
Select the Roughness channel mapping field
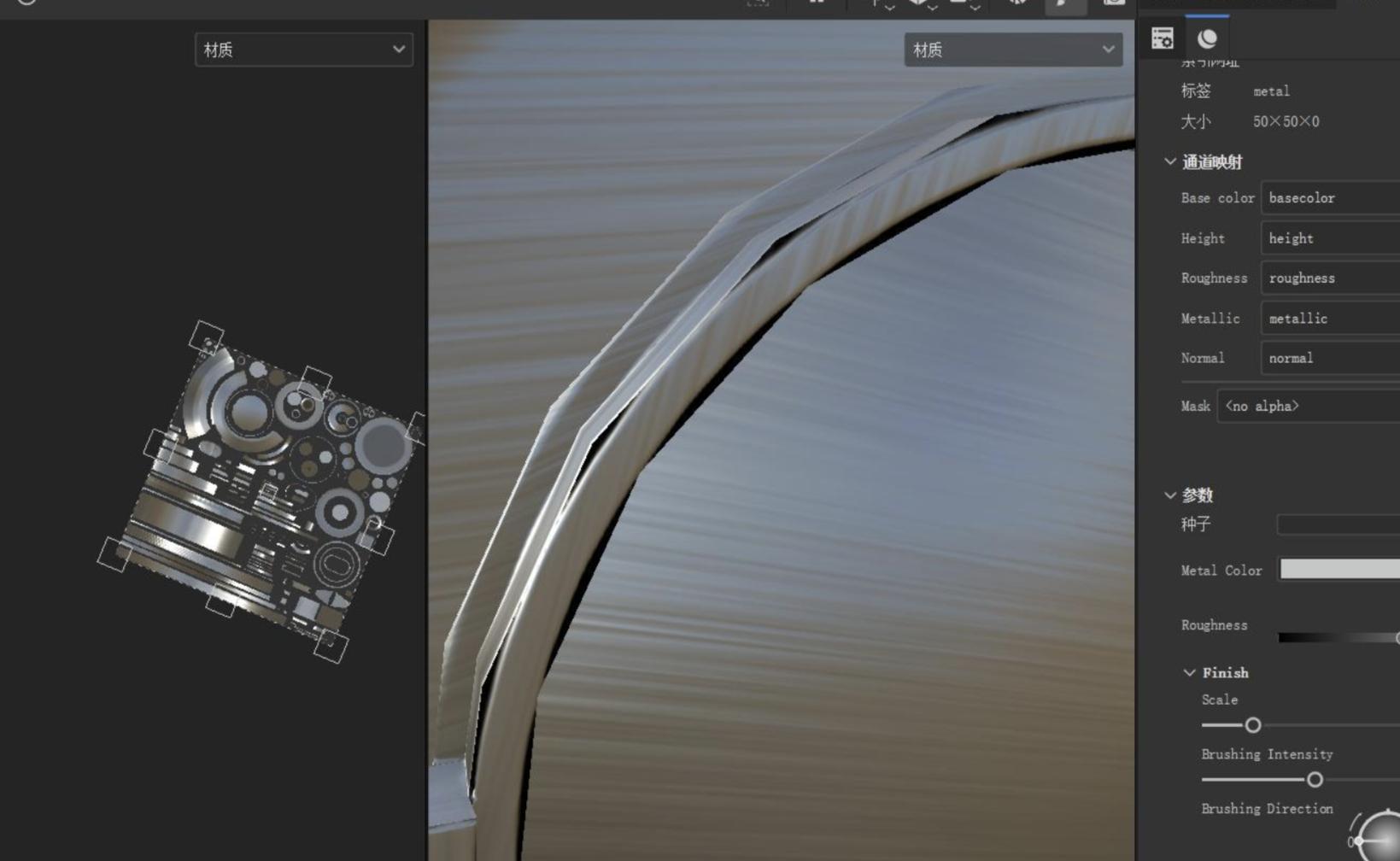[1329, 278]
